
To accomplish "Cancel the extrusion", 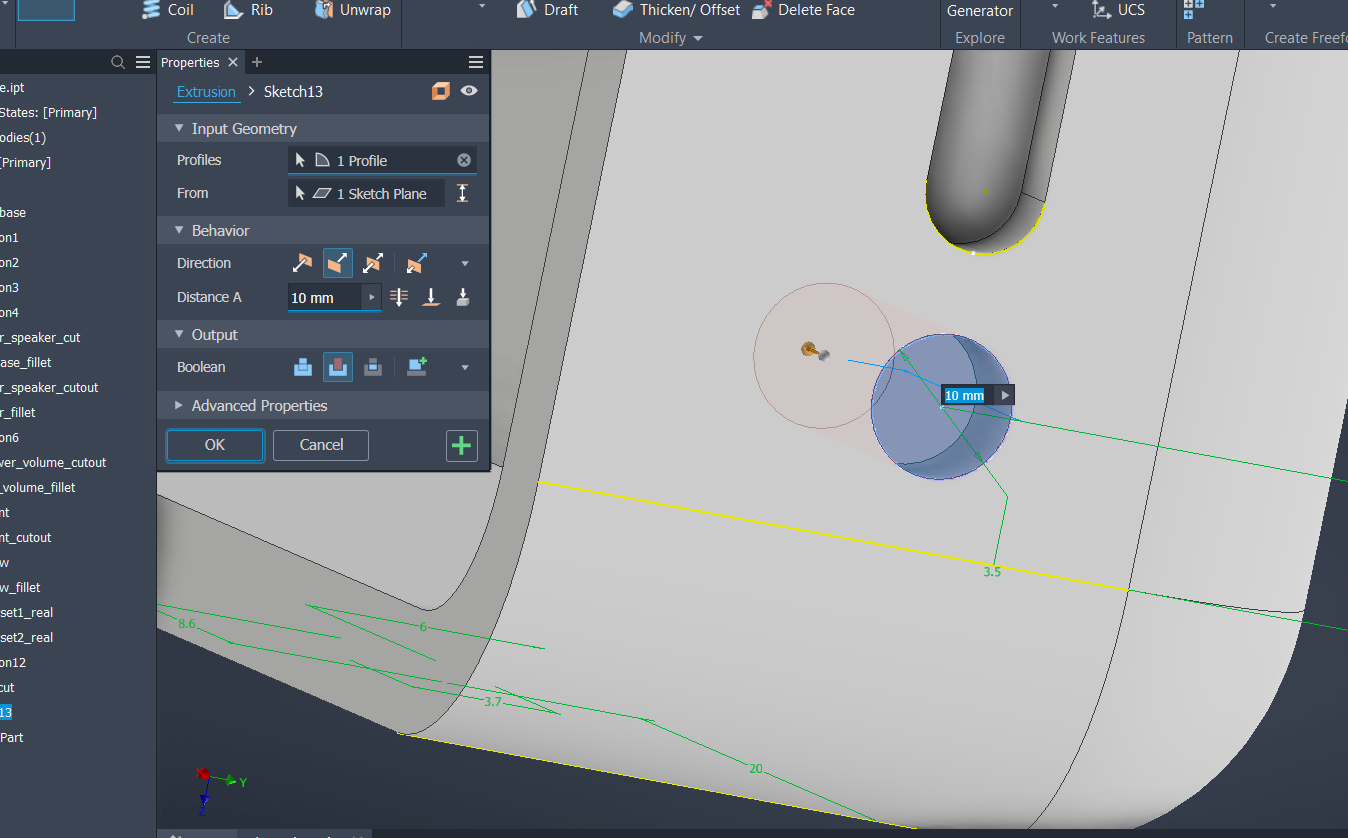I will 321,445.
